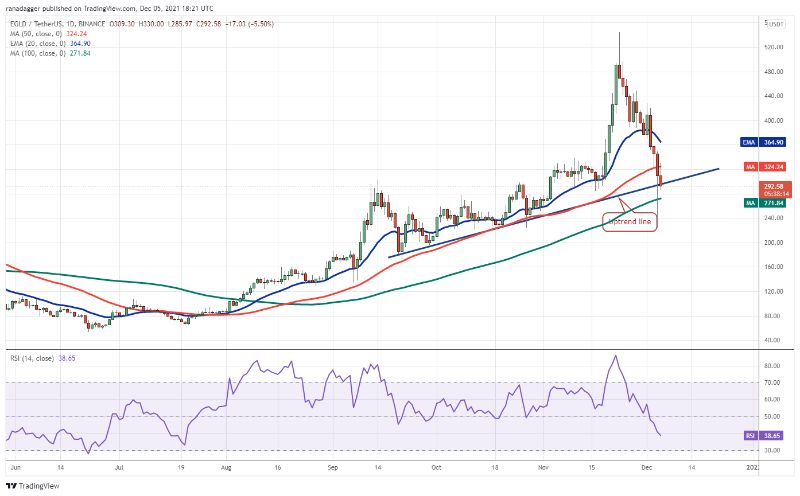The width and height of the screenshot is (800, 496).
Task: Click the TradingView logo icon
Action: [12, 486]
